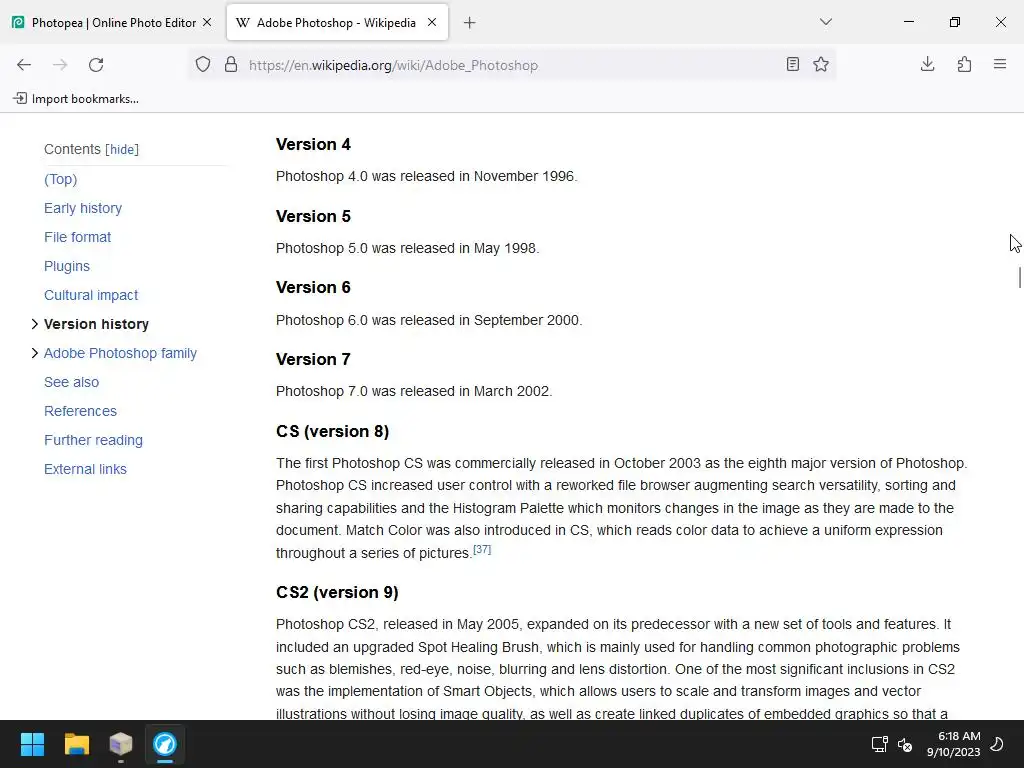Click the 'CS (version 8)' heading
The image size is (1024, 768).
click(x=332, y=432)
